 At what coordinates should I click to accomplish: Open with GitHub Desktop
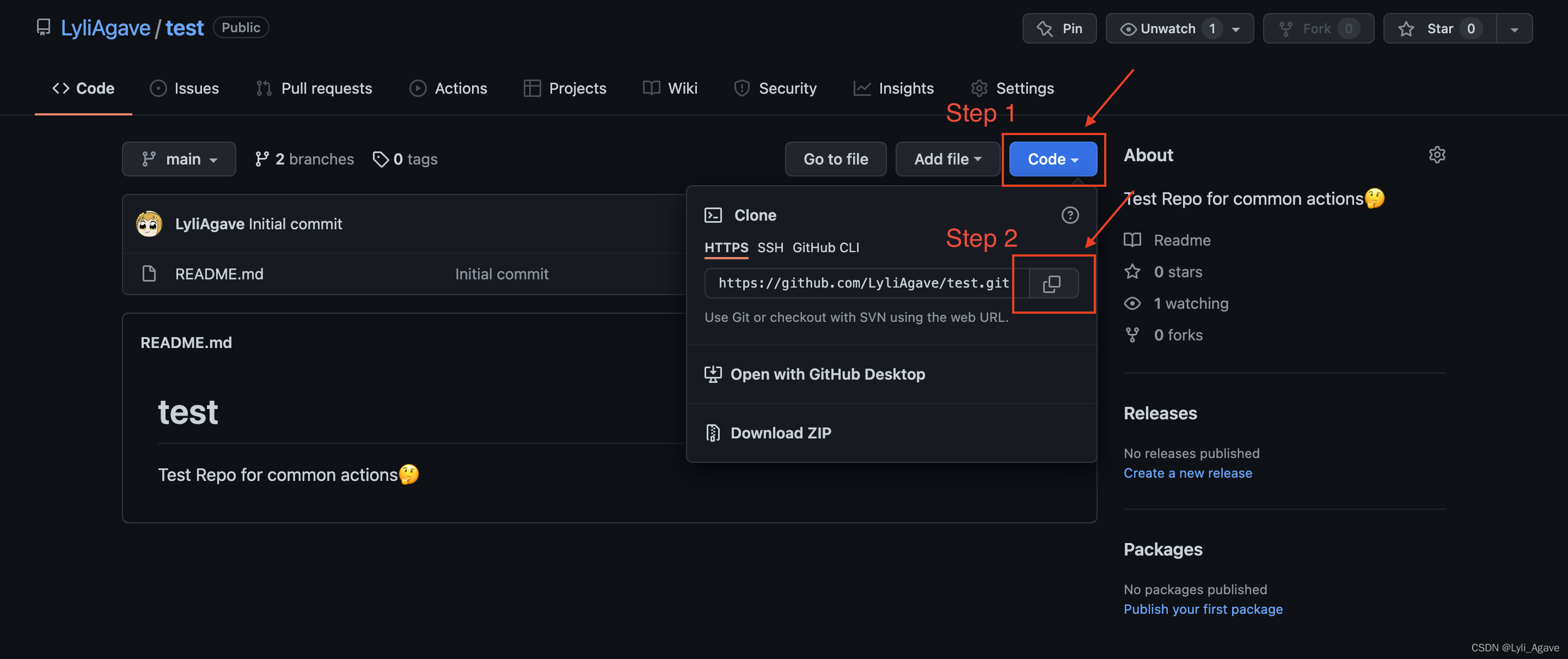(x=827, y=374)
